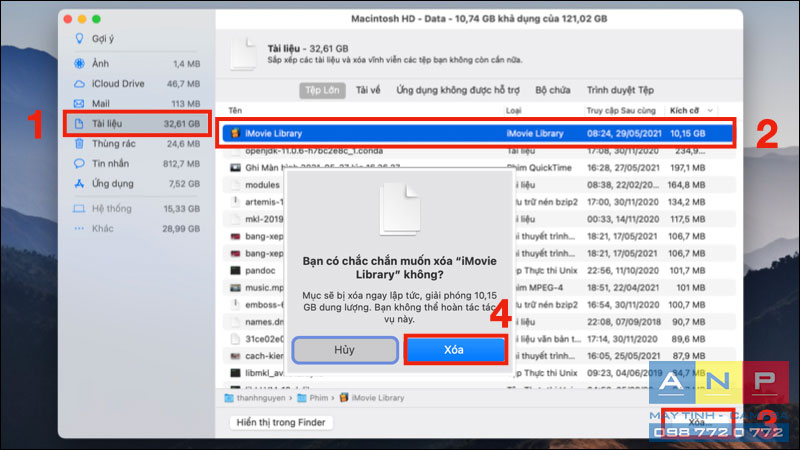800x450 pixels.
Task: Click libmkl_av file icon
Action: [235, 373]
